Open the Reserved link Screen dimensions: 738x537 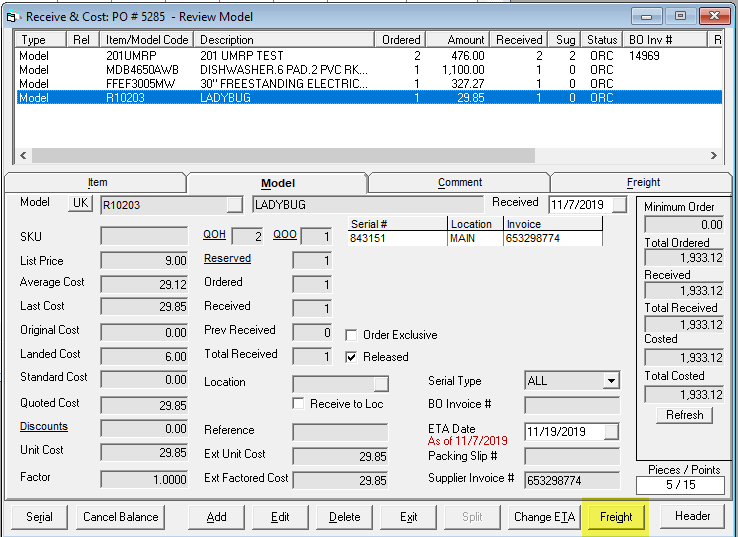(227, 258)
